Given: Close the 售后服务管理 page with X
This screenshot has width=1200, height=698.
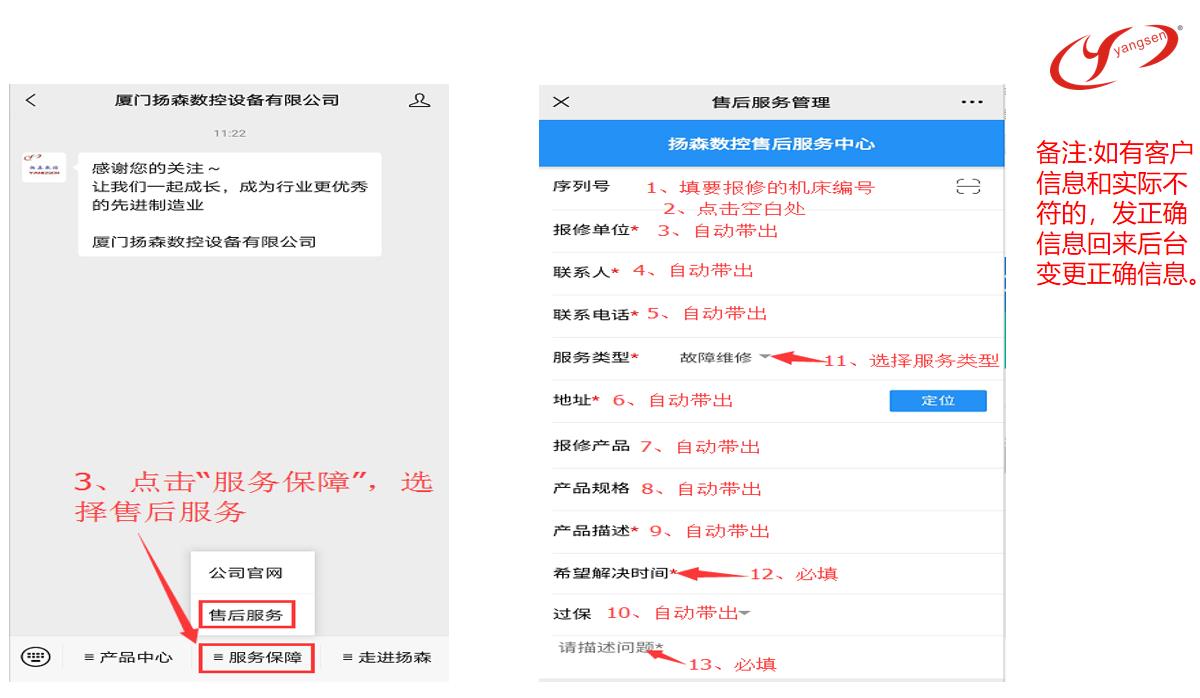Looking at the screenshot, I should click(x=561, y=103).
